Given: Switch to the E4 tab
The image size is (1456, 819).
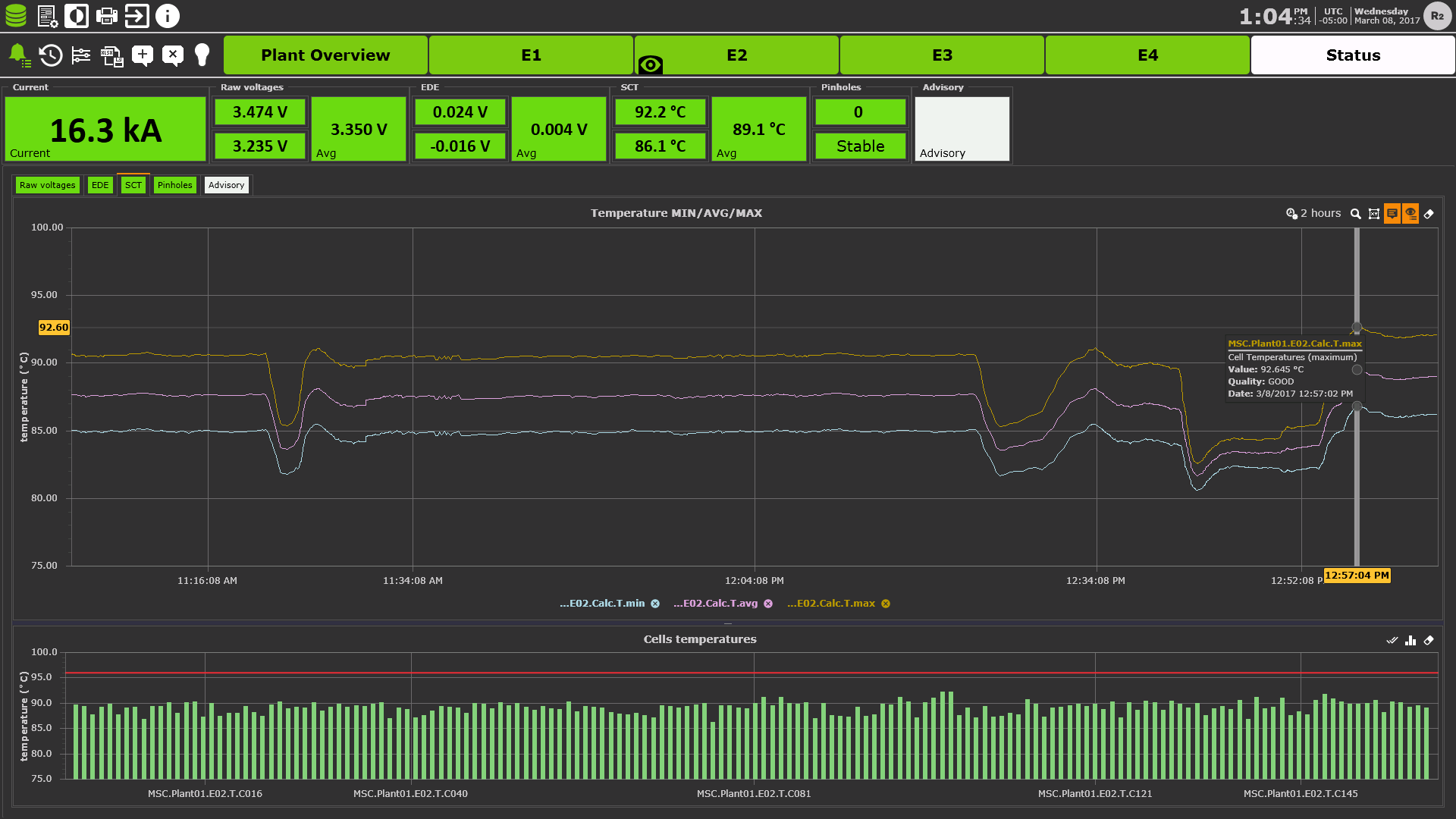Looking at the screenshot, I should [1147, 55].
